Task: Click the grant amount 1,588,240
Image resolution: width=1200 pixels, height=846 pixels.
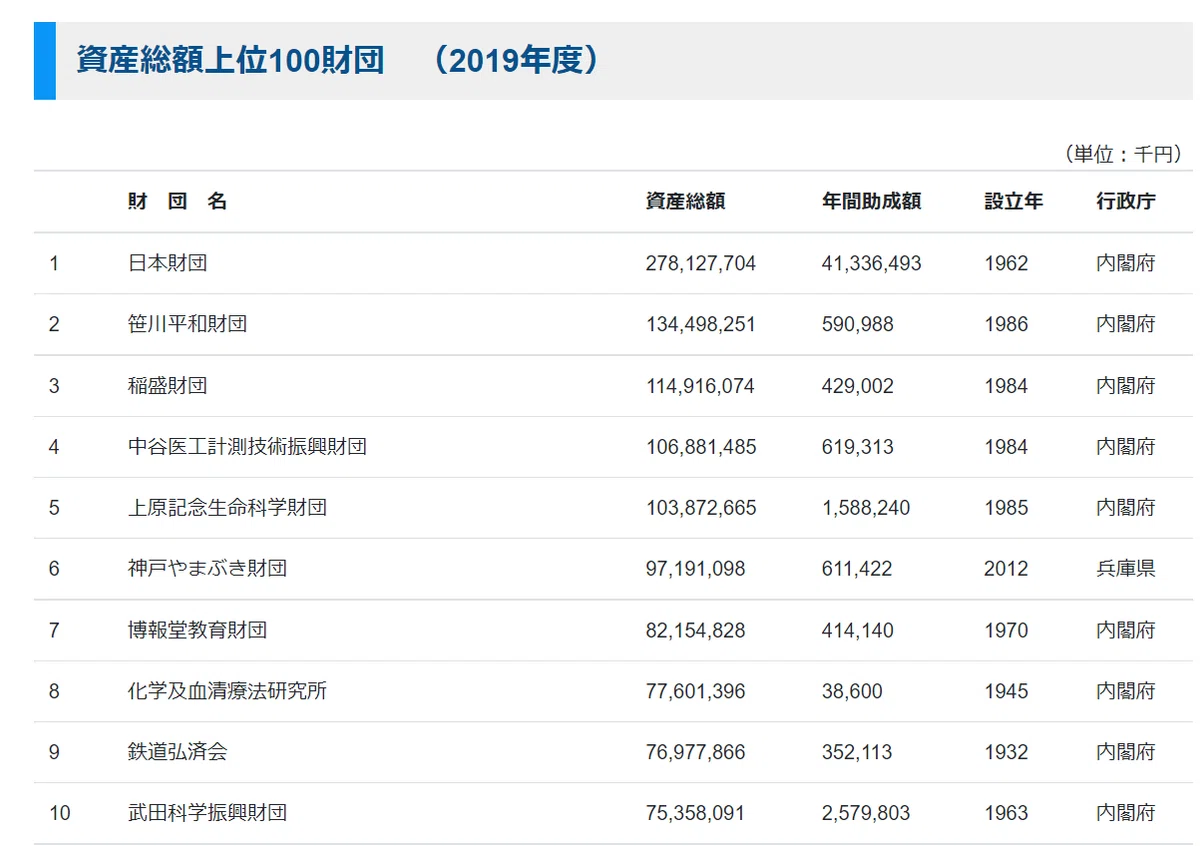Action: coord(866,508)
